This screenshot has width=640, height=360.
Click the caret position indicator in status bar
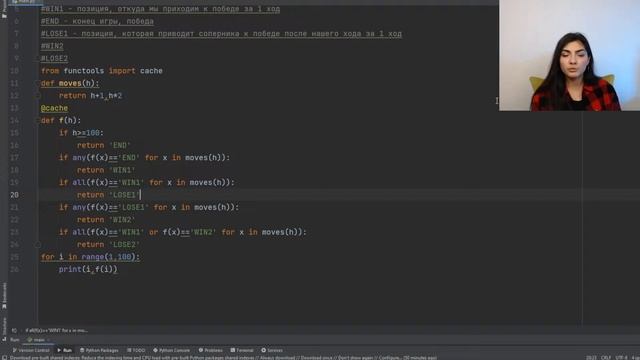[x=591, y=358]
